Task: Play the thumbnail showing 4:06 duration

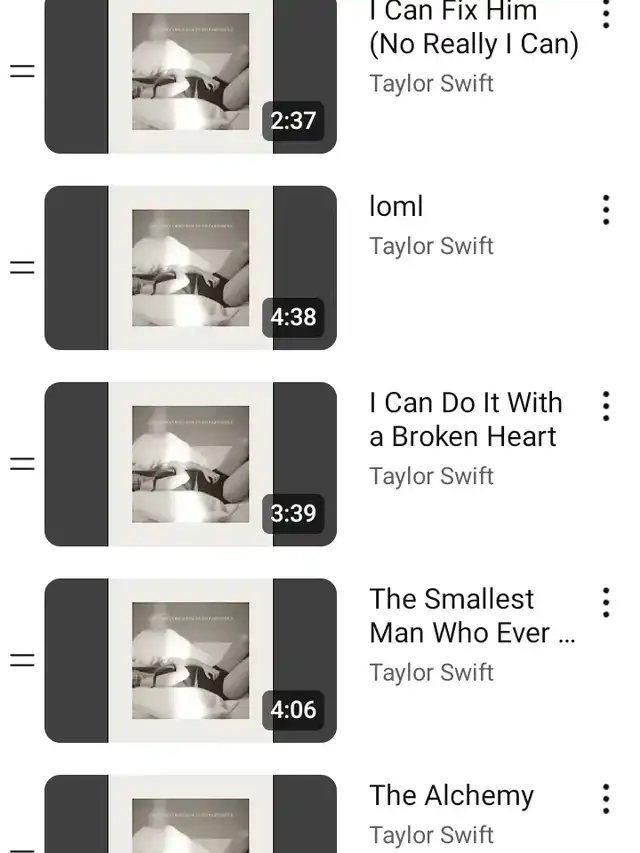Action: click(x=190, y=660)
